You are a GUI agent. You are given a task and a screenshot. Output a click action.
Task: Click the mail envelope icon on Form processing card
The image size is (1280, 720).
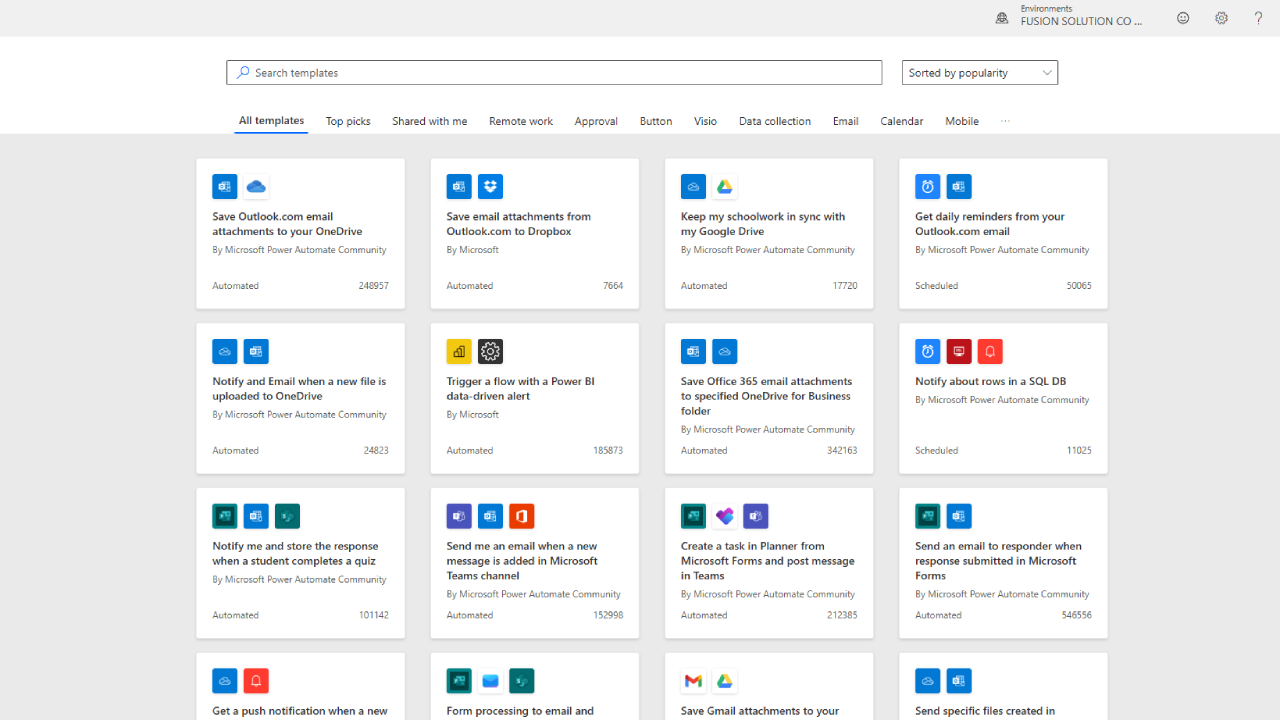pos(490,681)
